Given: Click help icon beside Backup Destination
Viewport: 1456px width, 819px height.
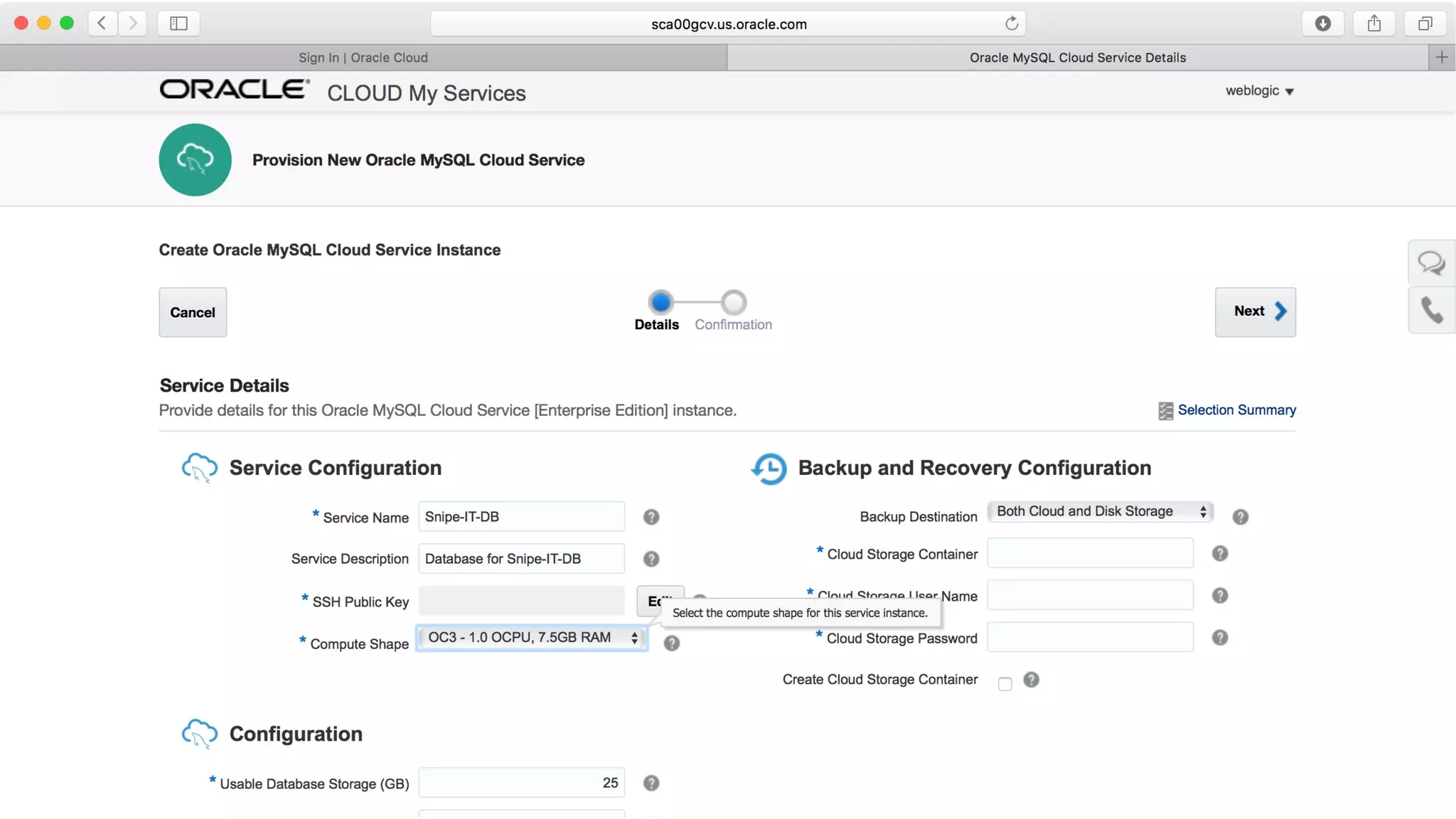Looking at the screenshot, I should pyautogui.click(x=1240, y=517).
